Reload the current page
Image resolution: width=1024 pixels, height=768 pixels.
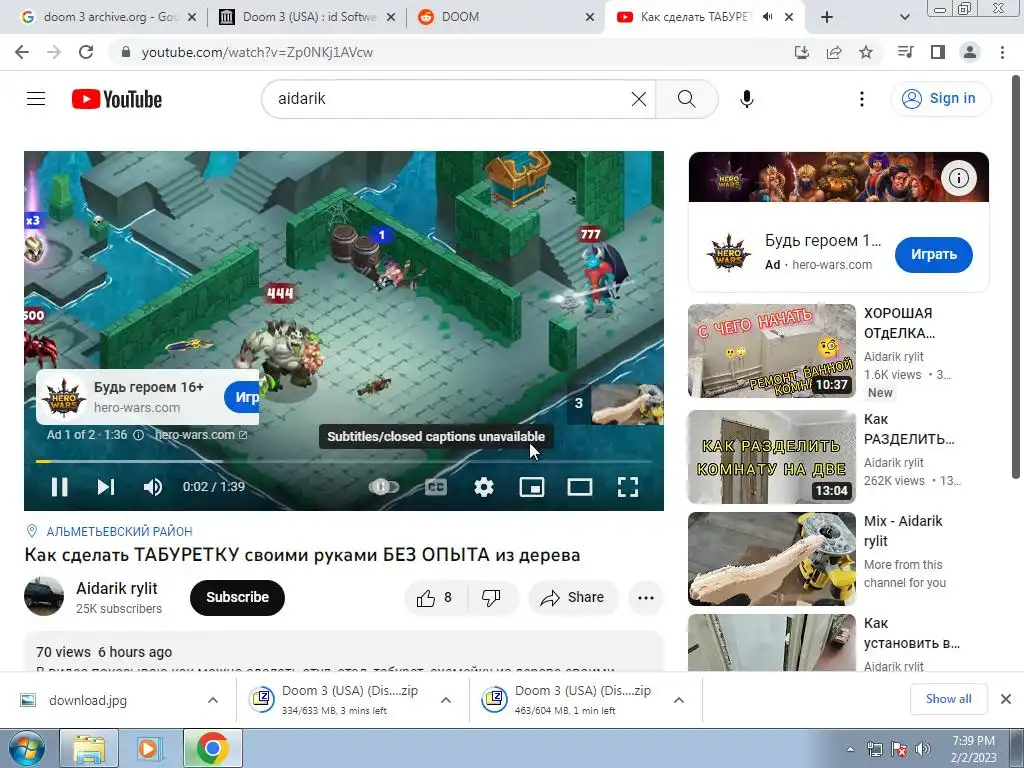point(86,52)
